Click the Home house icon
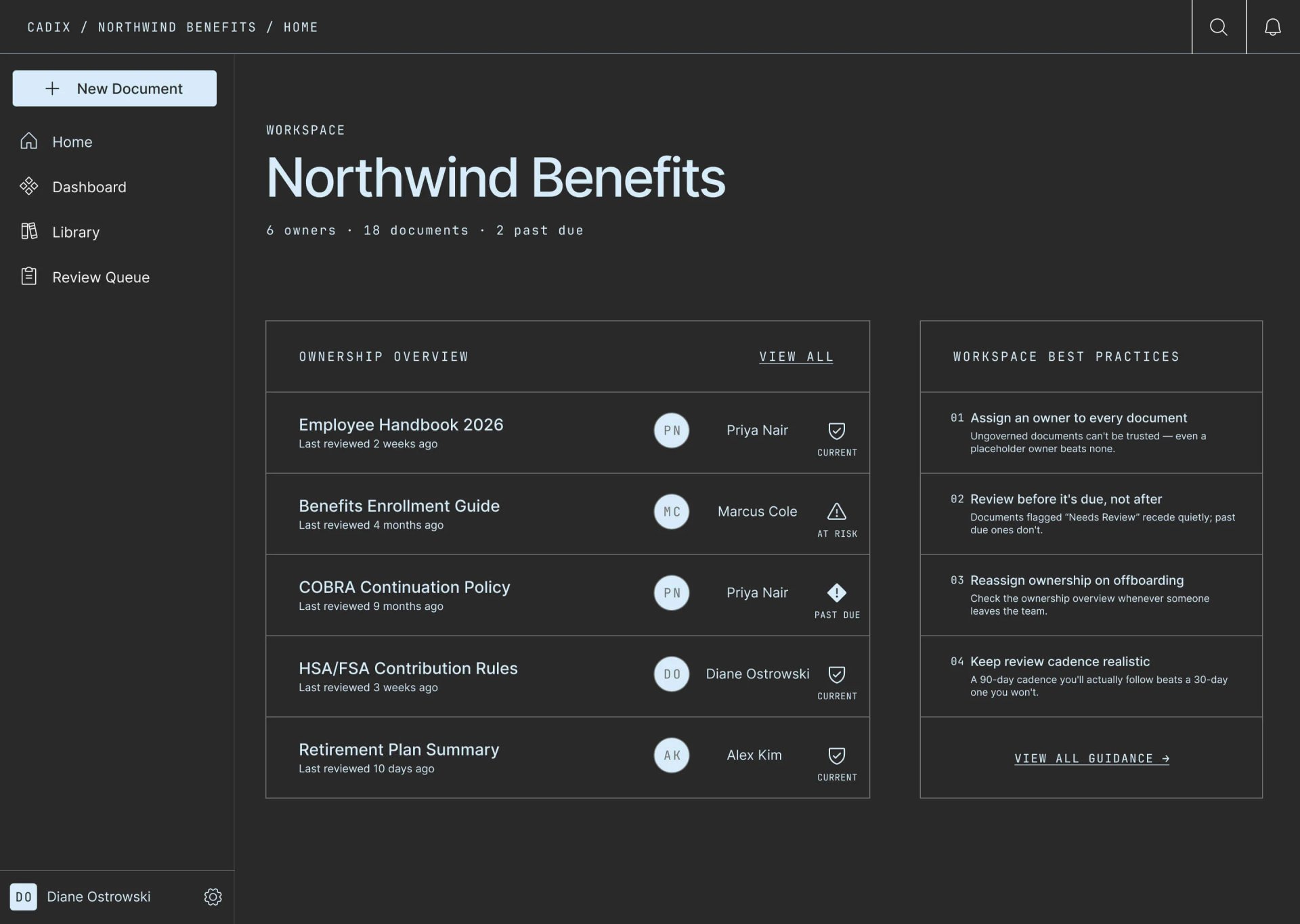Image resolution: width=1300 pixels, height=924 pixels. [28, 141]
